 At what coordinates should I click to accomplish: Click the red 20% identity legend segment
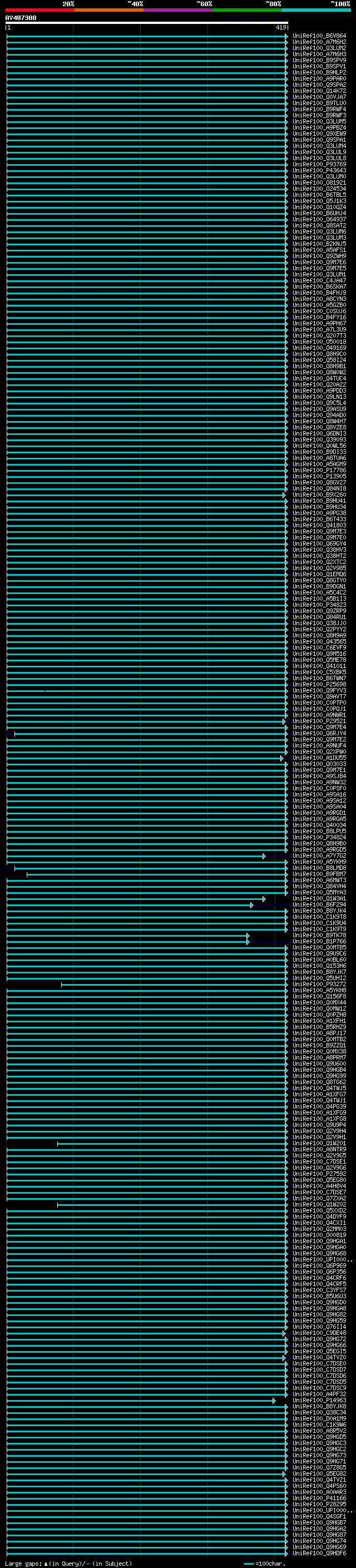pos(39,10)
